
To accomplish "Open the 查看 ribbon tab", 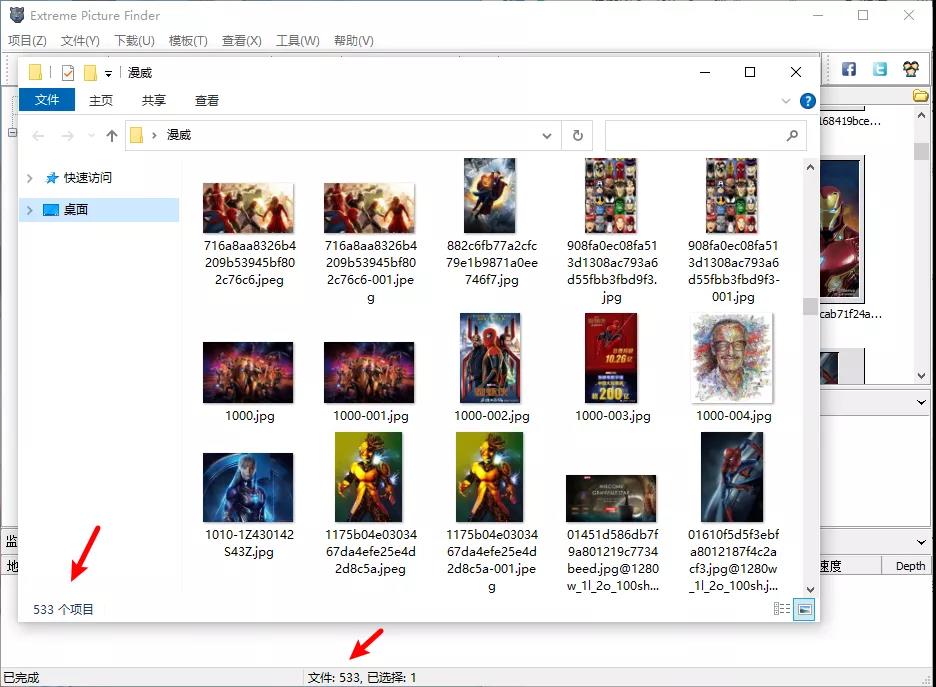I will tap(207, 100).
